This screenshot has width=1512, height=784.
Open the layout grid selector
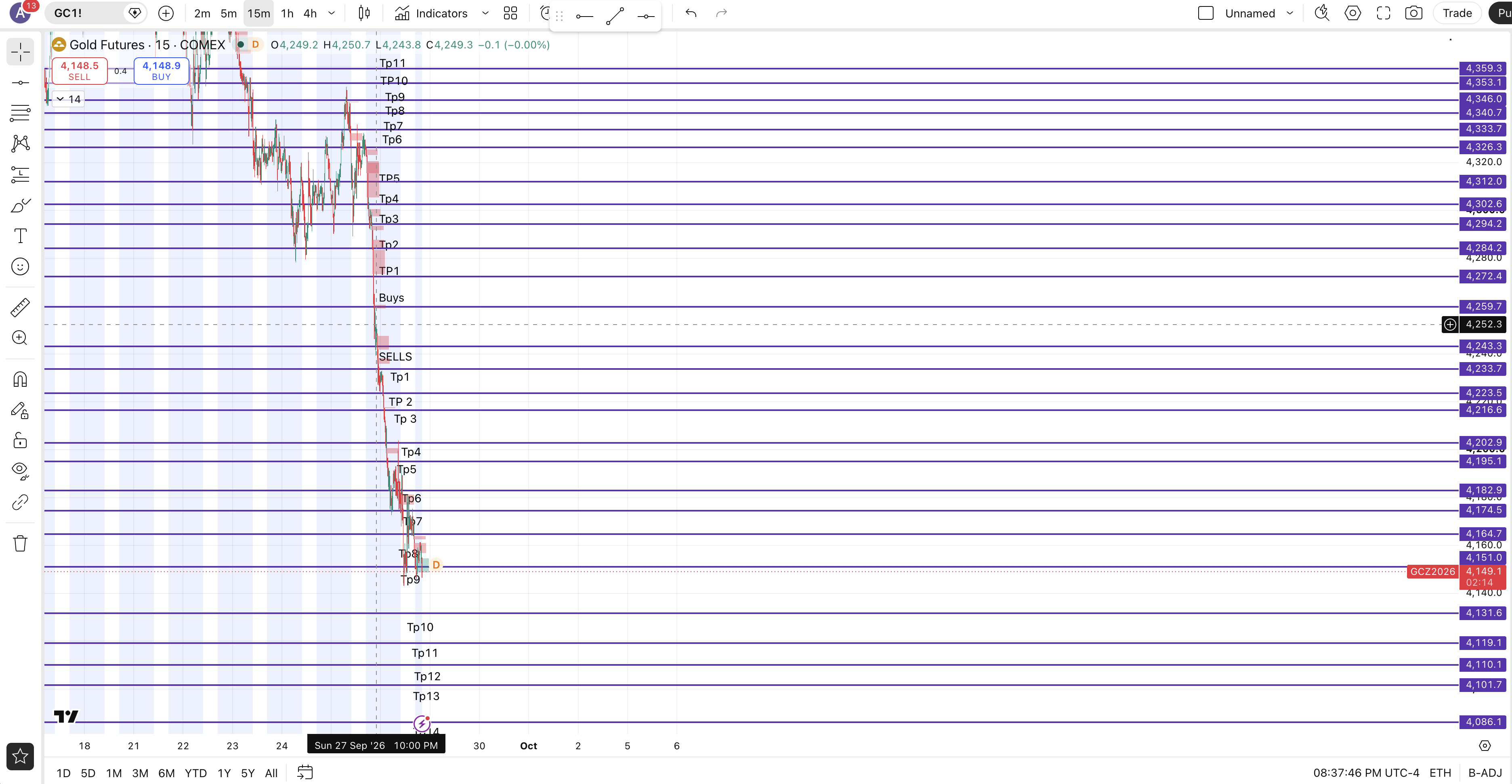pos(510,13)
